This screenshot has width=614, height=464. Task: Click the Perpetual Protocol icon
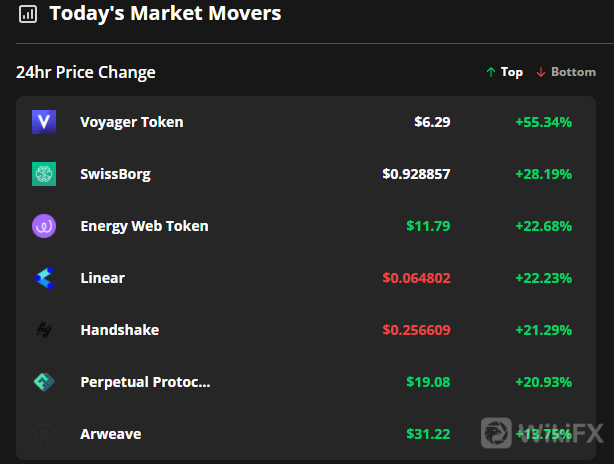click(44, 382)
